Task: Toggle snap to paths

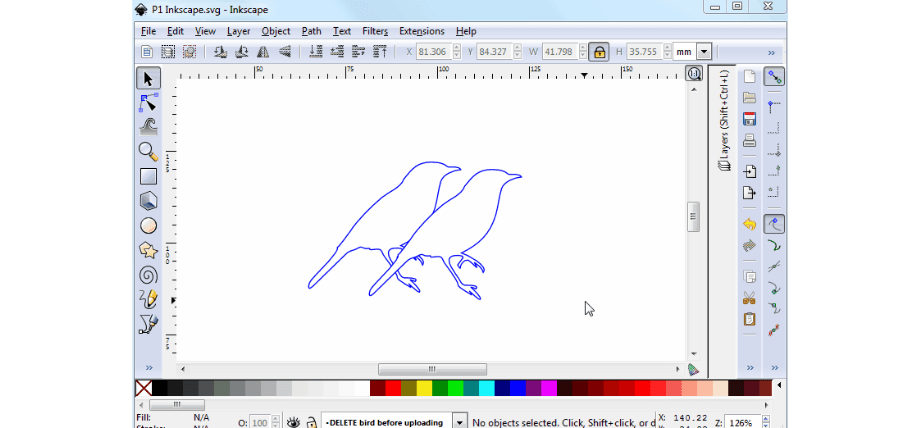Action: coord(774,245)
